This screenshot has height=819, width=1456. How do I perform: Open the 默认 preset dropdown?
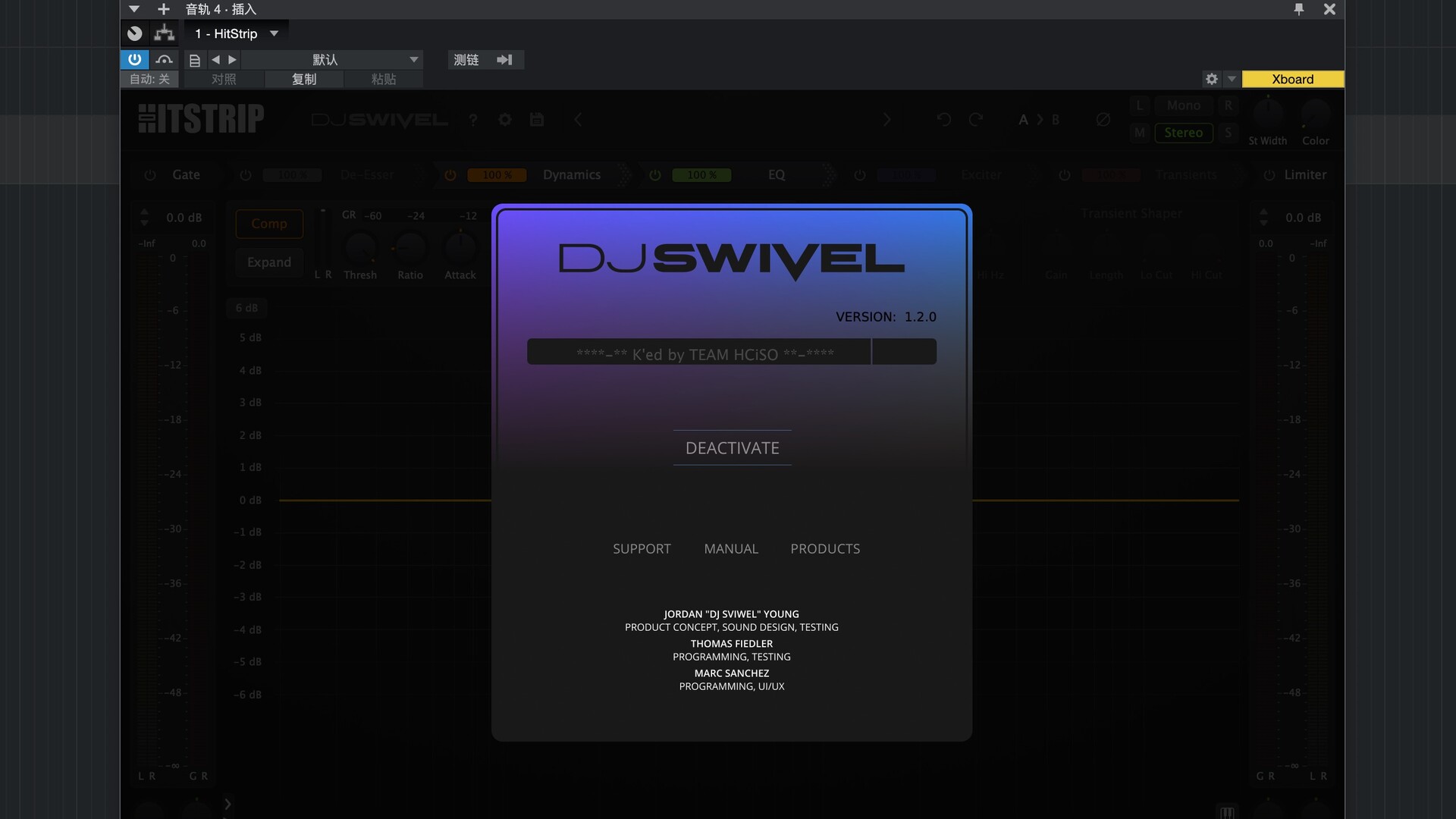(332, 59)
